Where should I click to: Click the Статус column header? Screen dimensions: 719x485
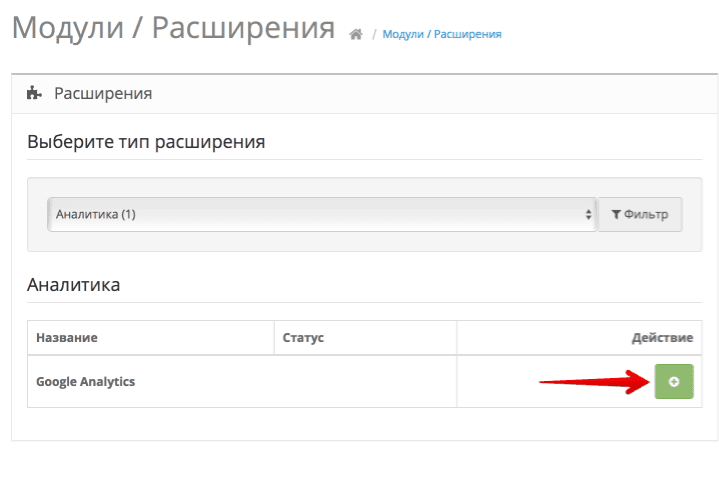coord(304,338)
